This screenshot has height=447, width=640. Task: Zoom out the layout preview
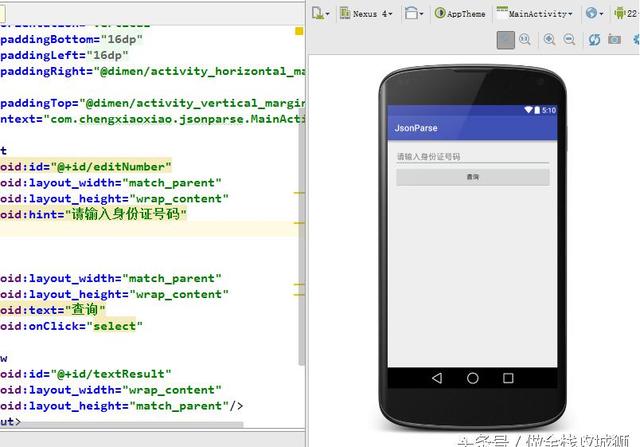click(x=570, y=39)
